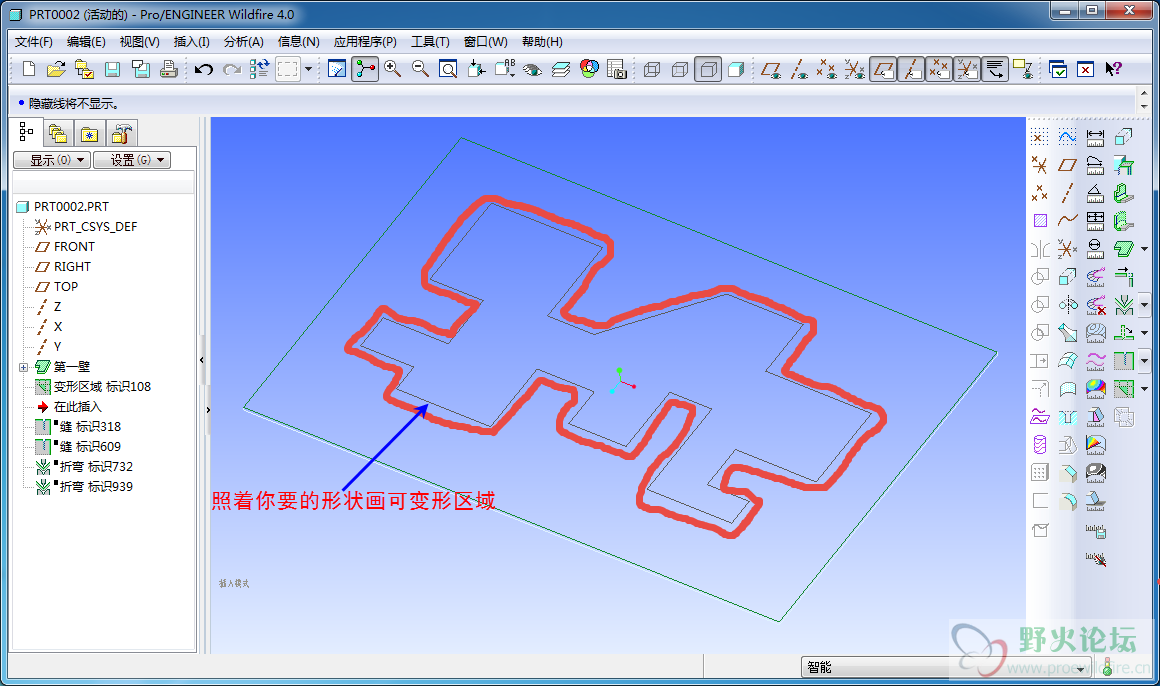Select the FRONT datum plane
Screen dimensions: 1160x686
click(74, 246)
